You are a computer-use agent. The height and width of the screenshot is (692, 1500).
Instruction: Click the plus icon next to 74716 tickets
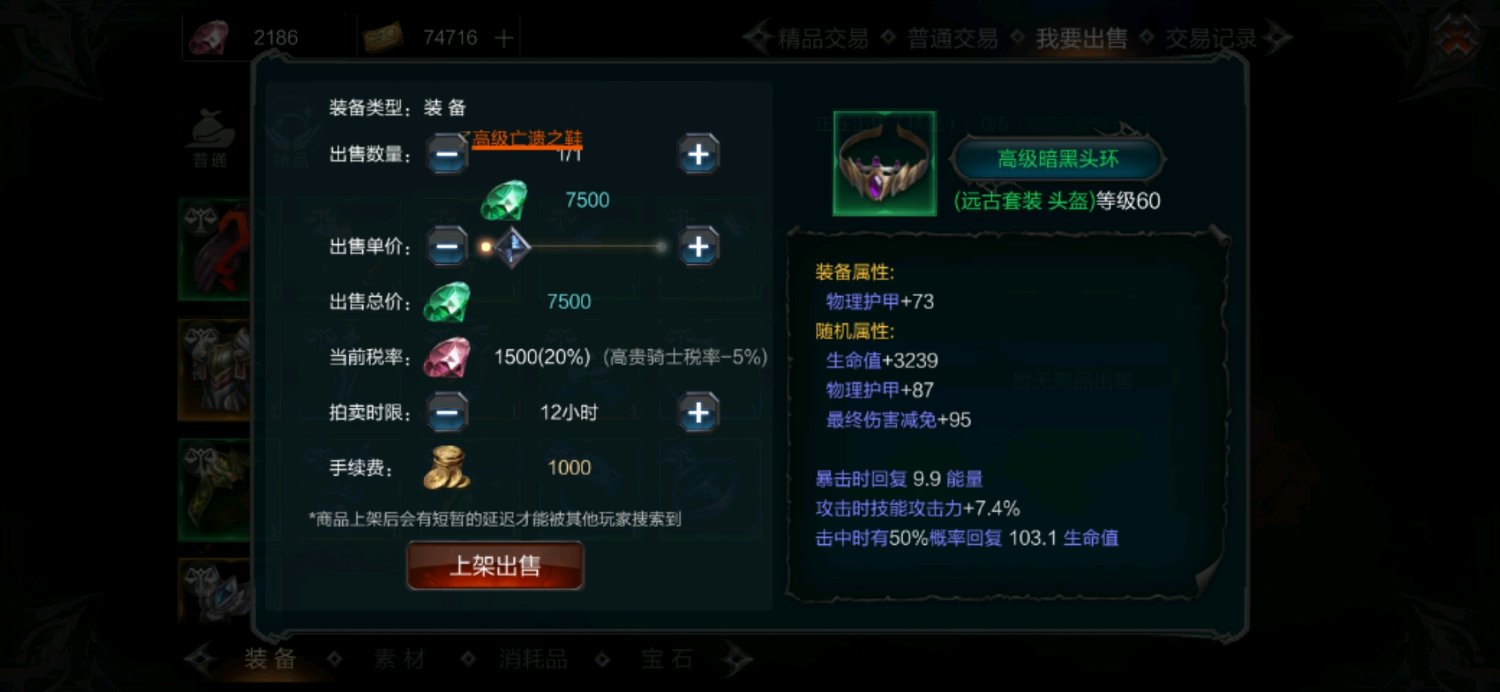click(x=504, y=38)
